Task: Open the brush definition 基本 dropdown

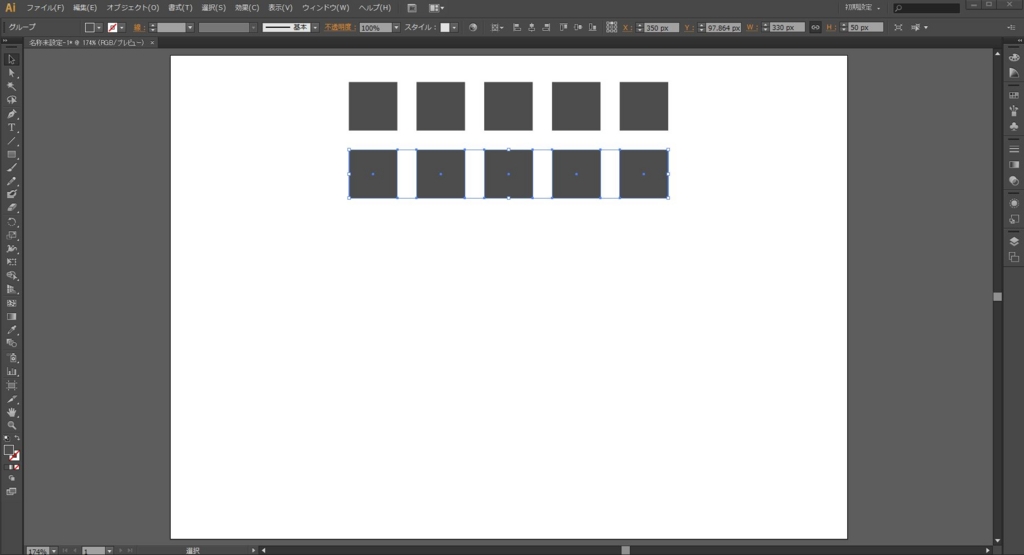Action: [315, 27]
